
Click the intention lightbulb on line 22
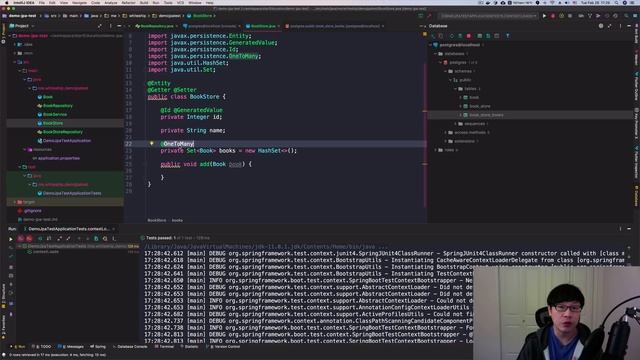pos(151,144)
